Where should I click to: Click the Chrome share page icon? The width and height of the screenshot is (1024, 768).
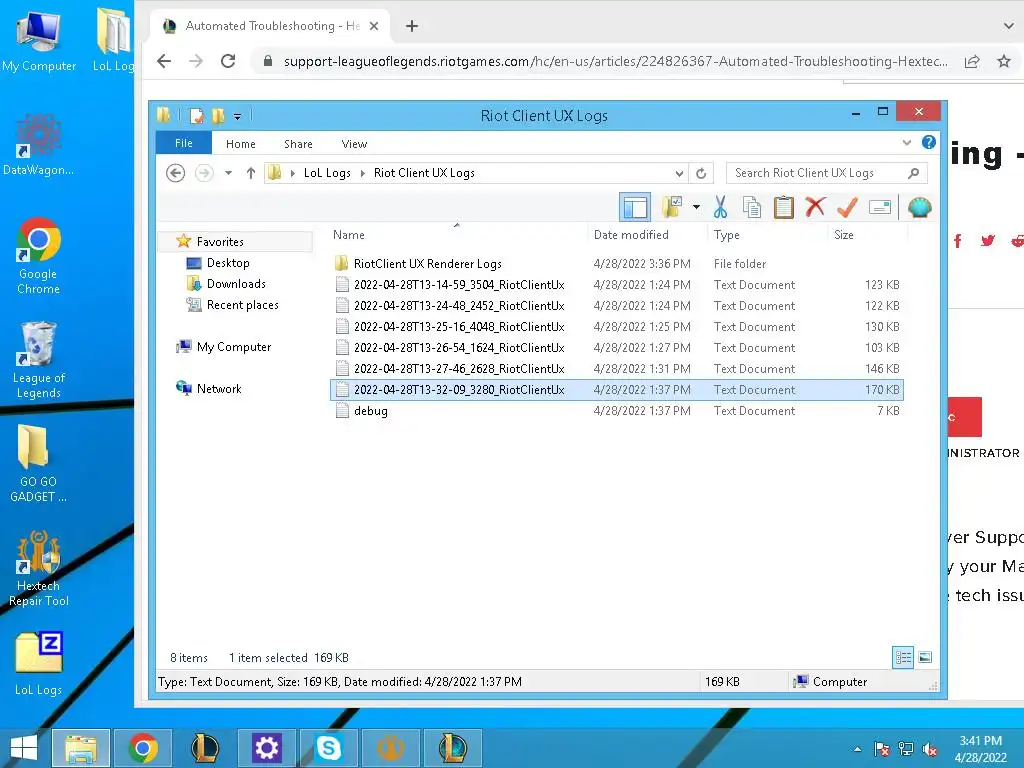(972, 61)
